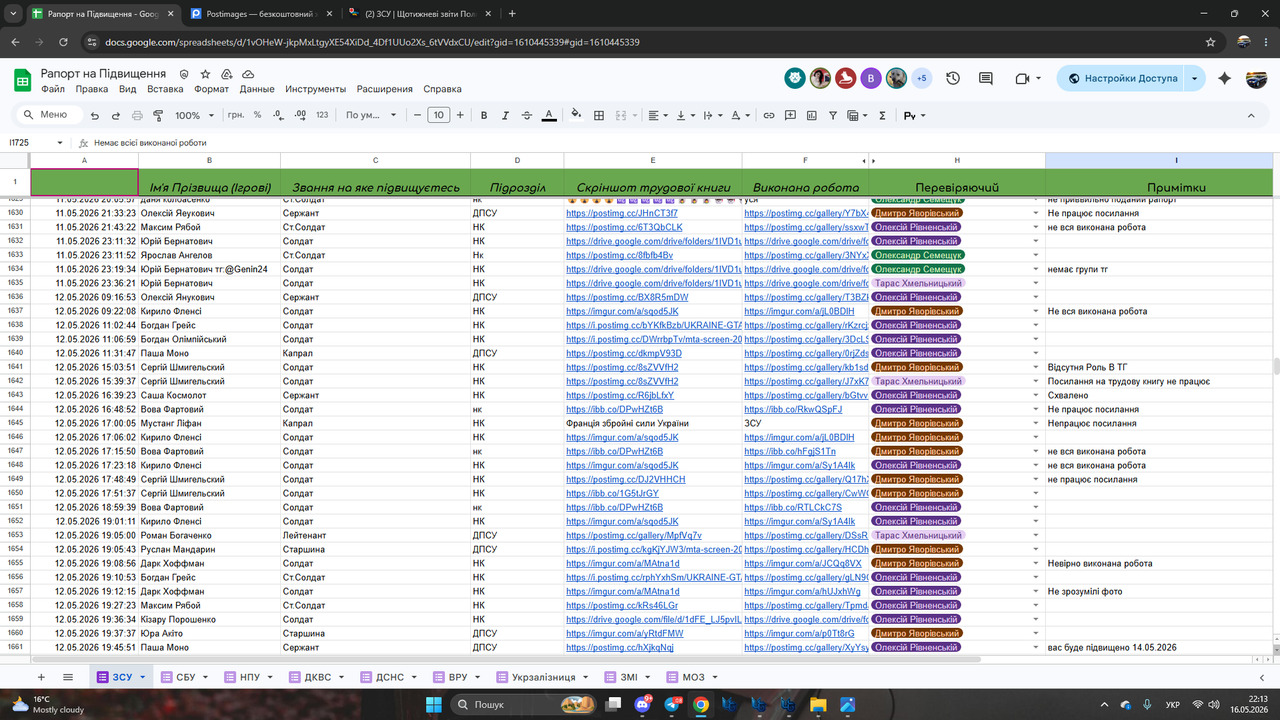Increase font size with plus
Viewport: 1280px width, 720px height.
pyautogui.click(x=460, y=115)
